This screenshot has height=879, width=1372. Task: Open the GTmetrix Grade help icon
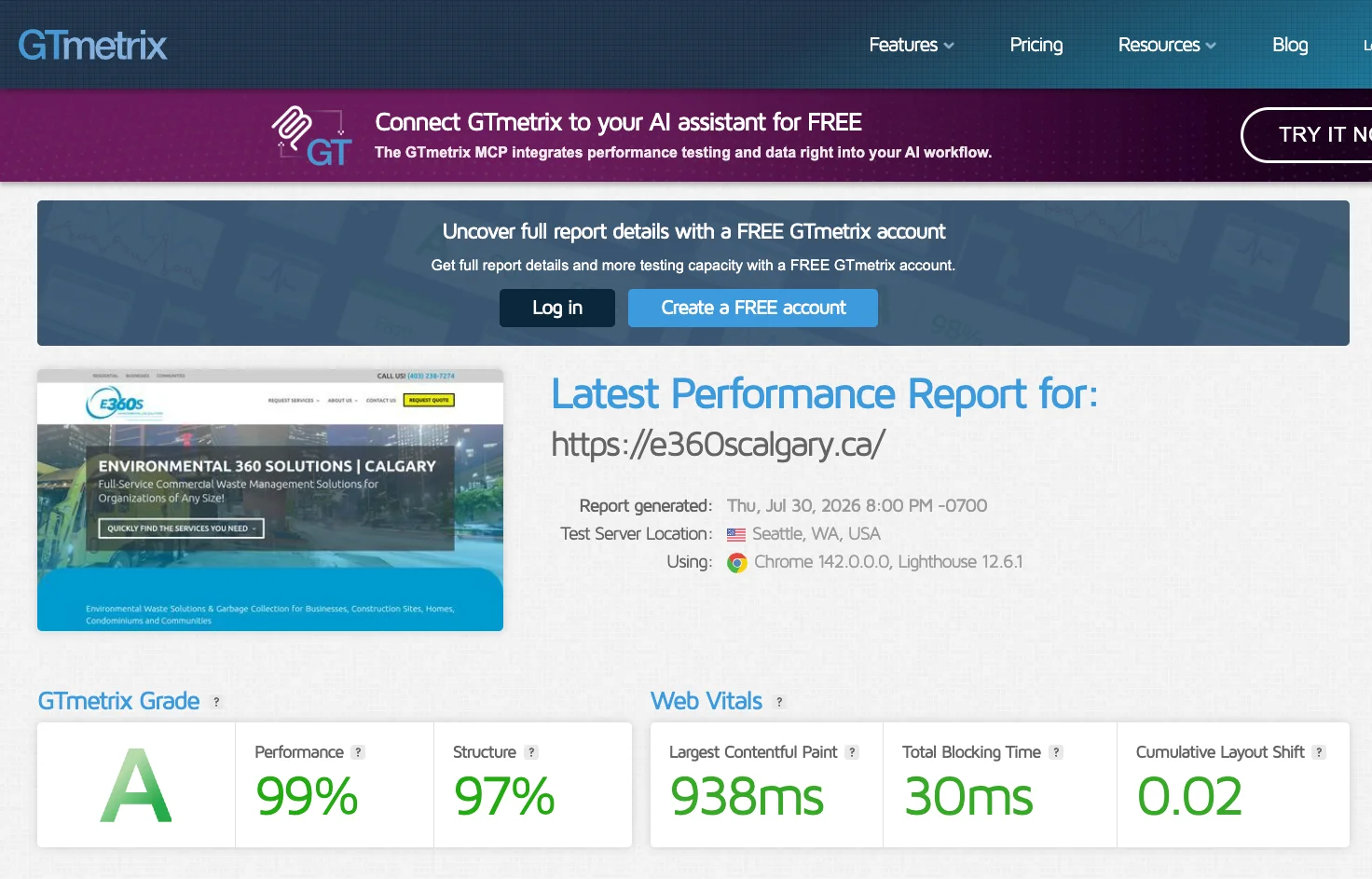point(216,702)
